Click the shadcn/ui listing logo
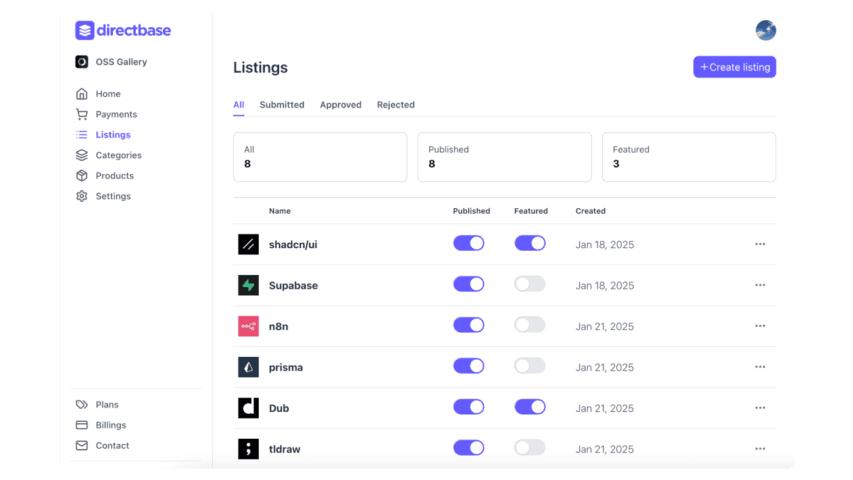 [248, 244]
